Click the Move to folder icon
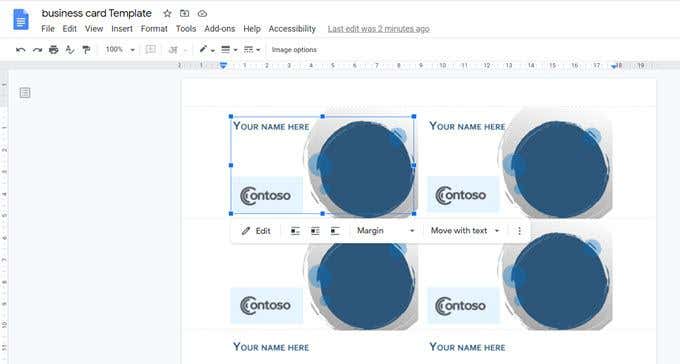Viewport: 680px width, 364px height. [x=185, y=13]
